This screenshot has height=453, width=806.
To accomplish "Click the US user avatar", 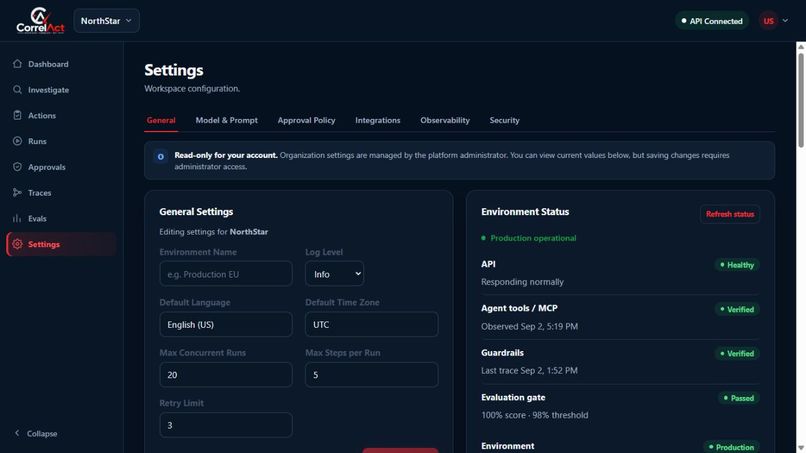I will click(x=768, y=21).
